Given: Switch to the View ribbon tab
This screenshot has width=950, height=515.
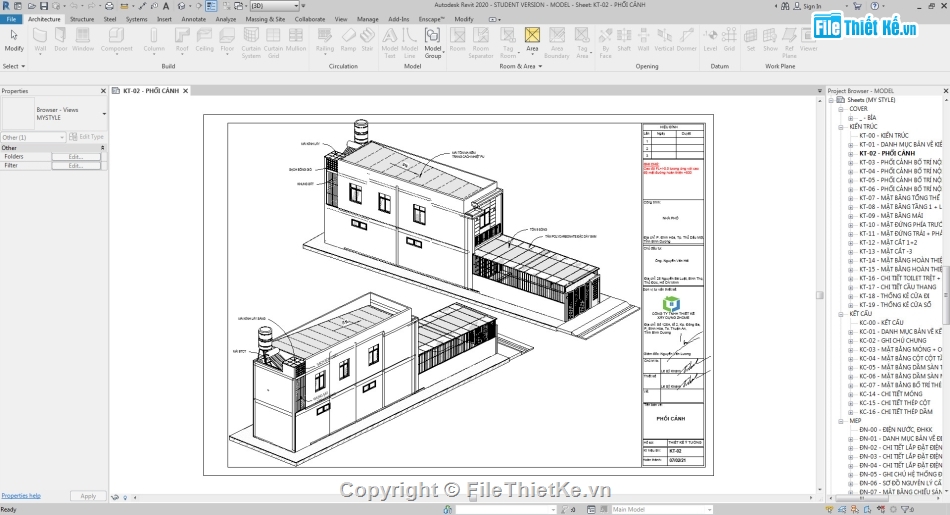Looking at the screenshot, I should point(341,19).
